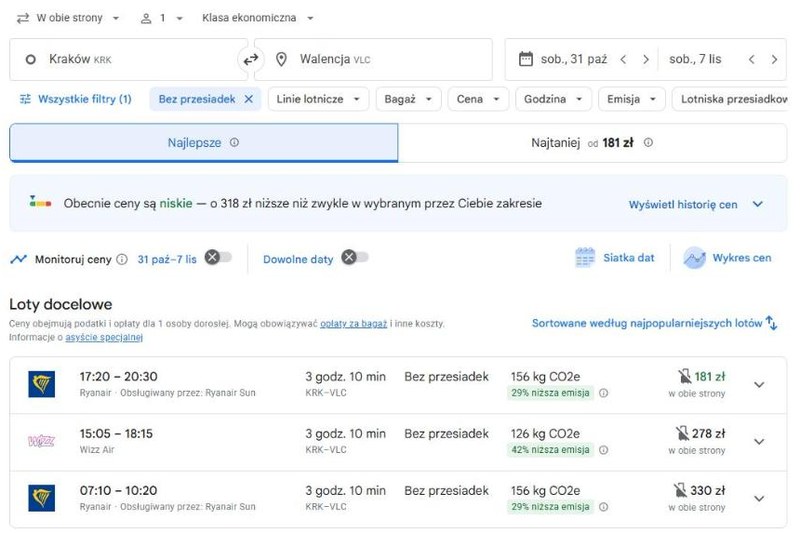Go to previous departure date

point(623,59)
